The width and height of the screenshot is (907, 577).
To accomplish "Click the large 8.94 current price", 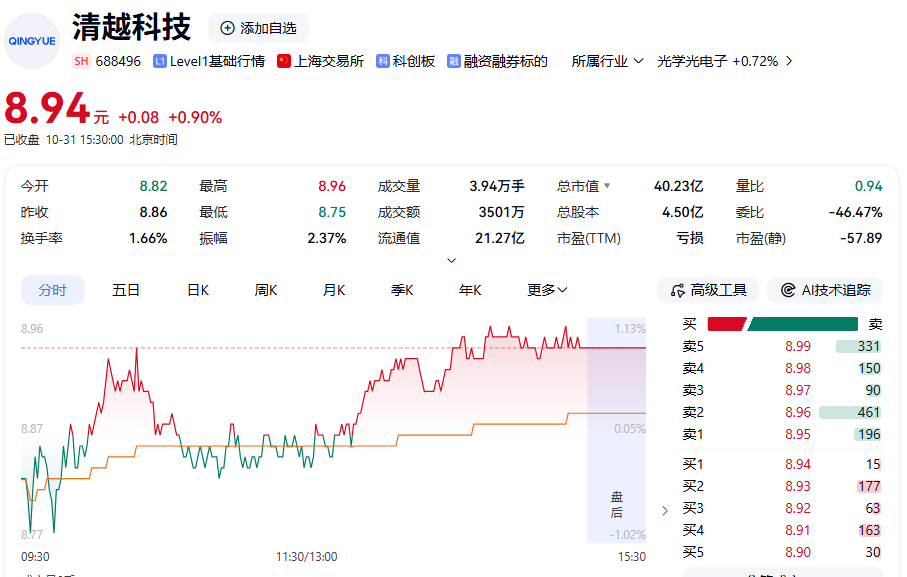I will click(x=47, y=109).
